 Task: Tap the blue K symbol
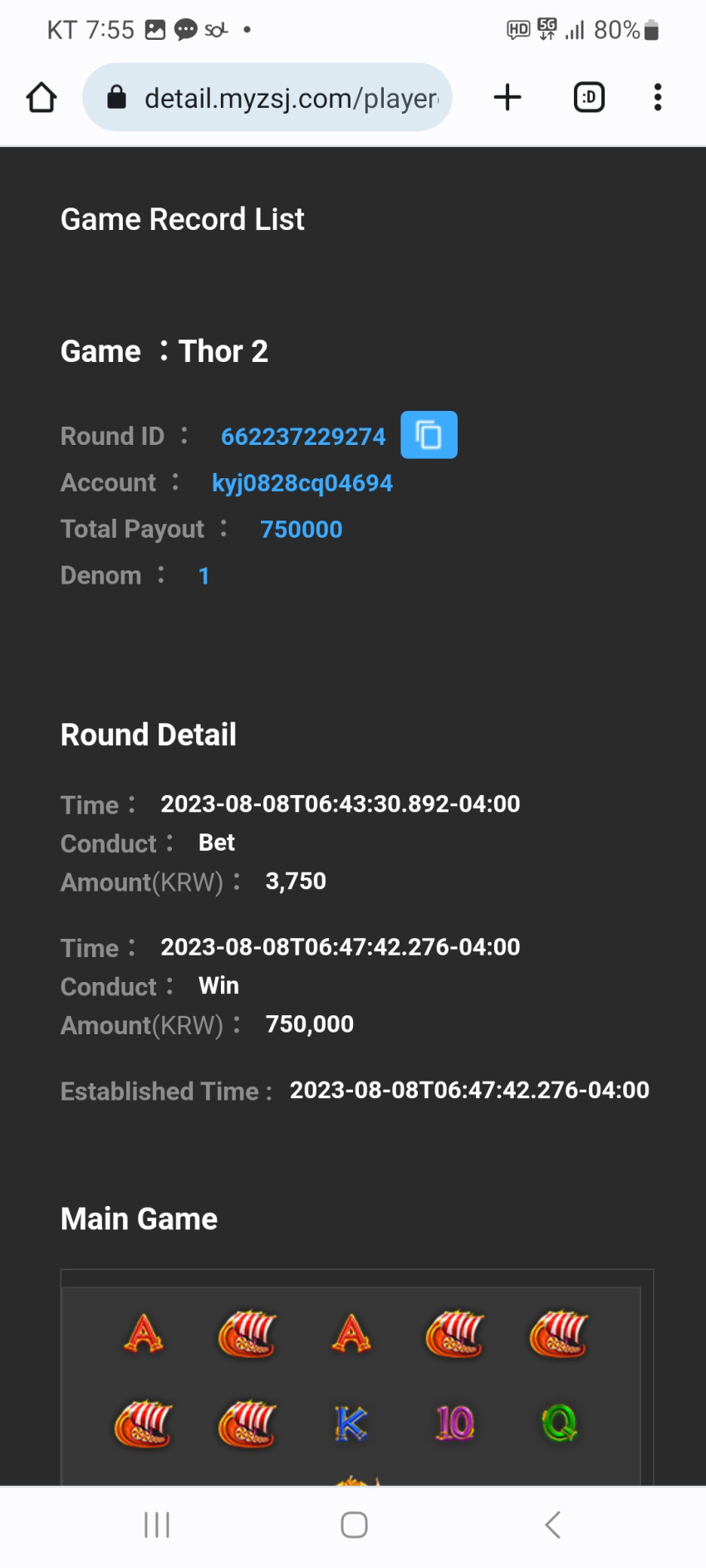351,1424
